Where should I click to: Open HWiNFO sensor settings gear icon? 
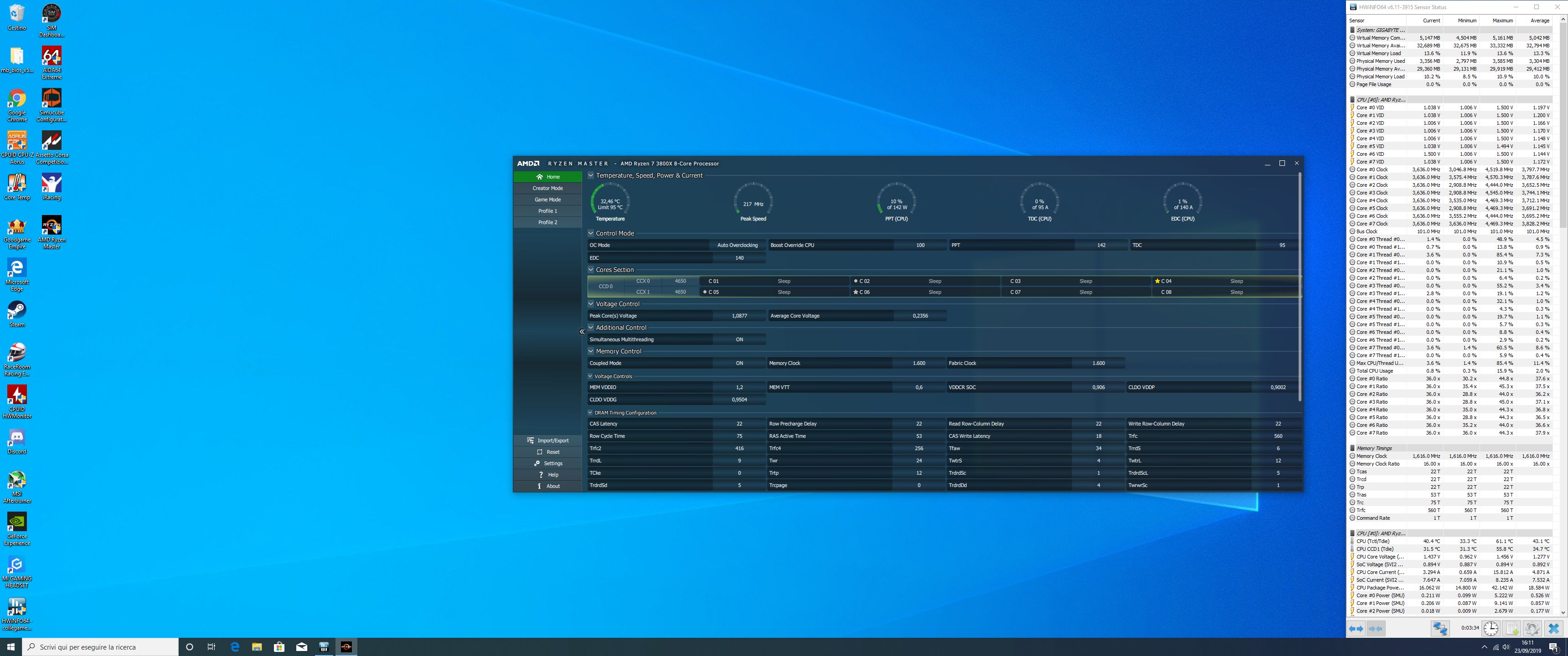point(1532,629)
